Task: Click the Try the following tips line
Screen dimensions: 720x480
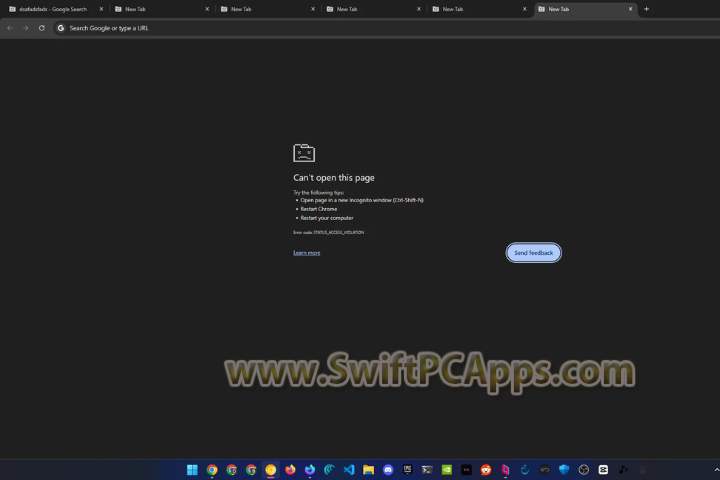Action: 318,192
